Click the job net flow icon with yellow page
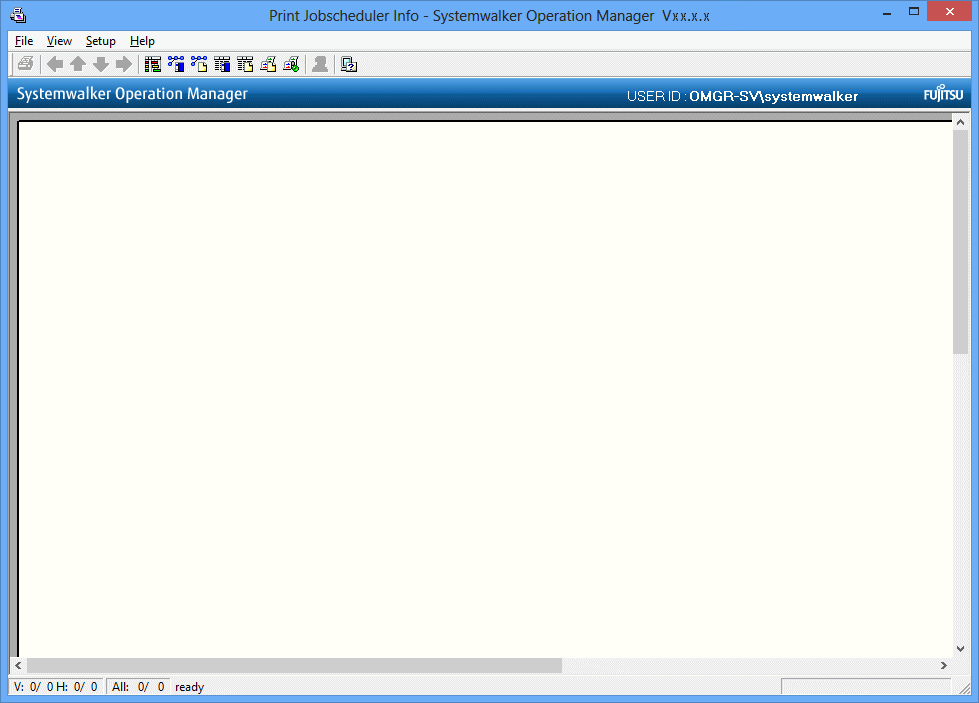979x703 pixels. click(199, 64)
